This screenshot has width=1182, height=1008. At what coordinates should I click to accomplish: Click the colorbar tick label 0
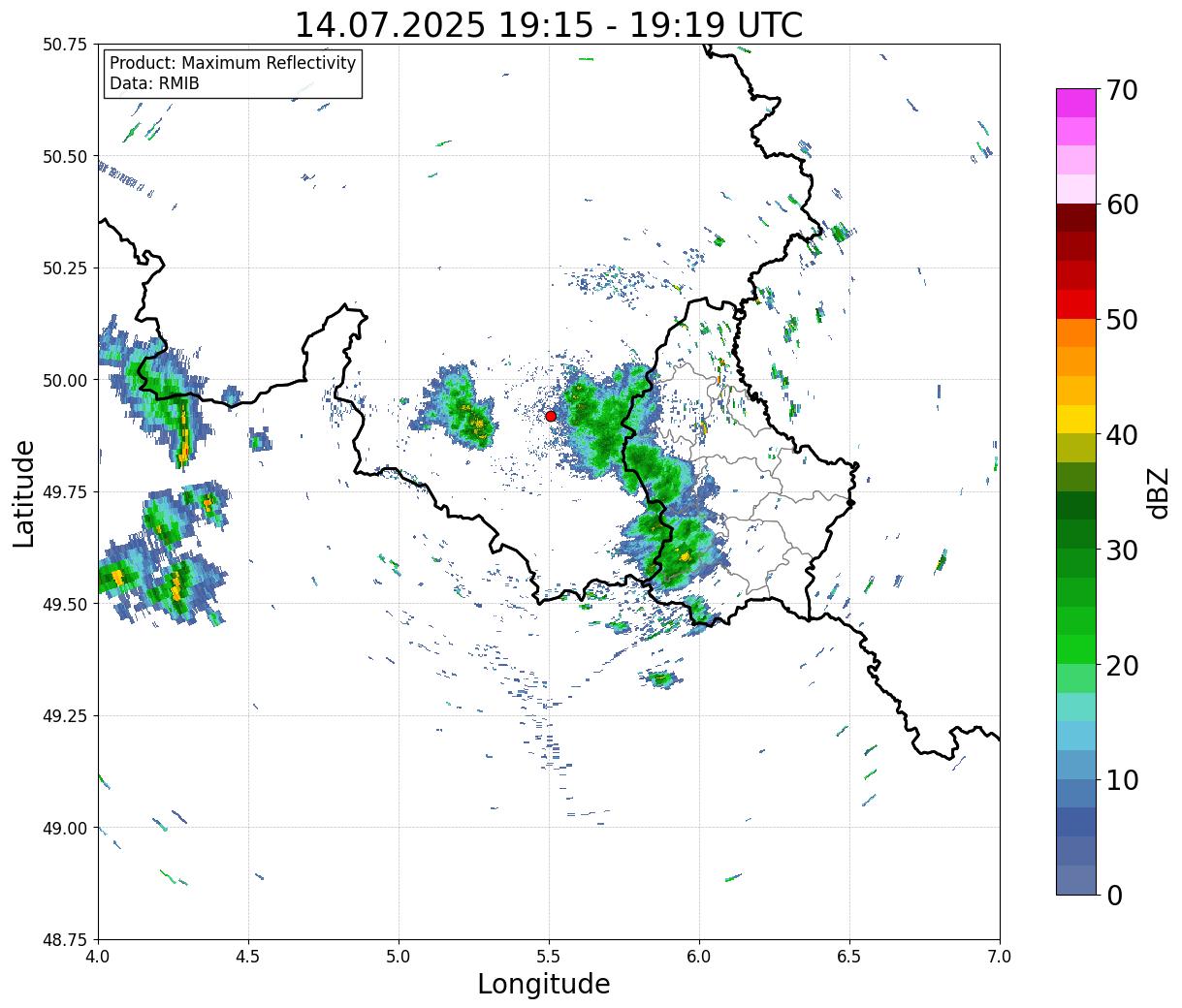(x=1113, y=896)
